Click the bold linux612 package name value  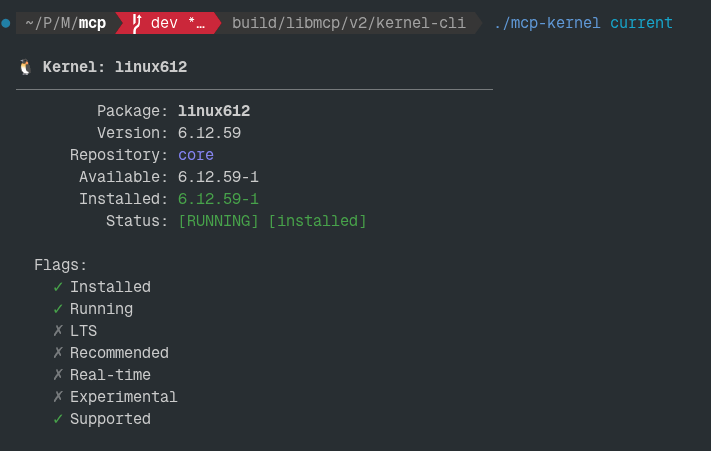[214, 111]
